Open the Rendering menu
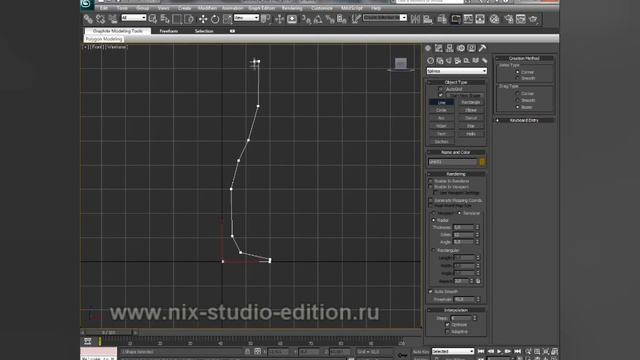This screenshot has height=360, width=640. click(292, 8)
